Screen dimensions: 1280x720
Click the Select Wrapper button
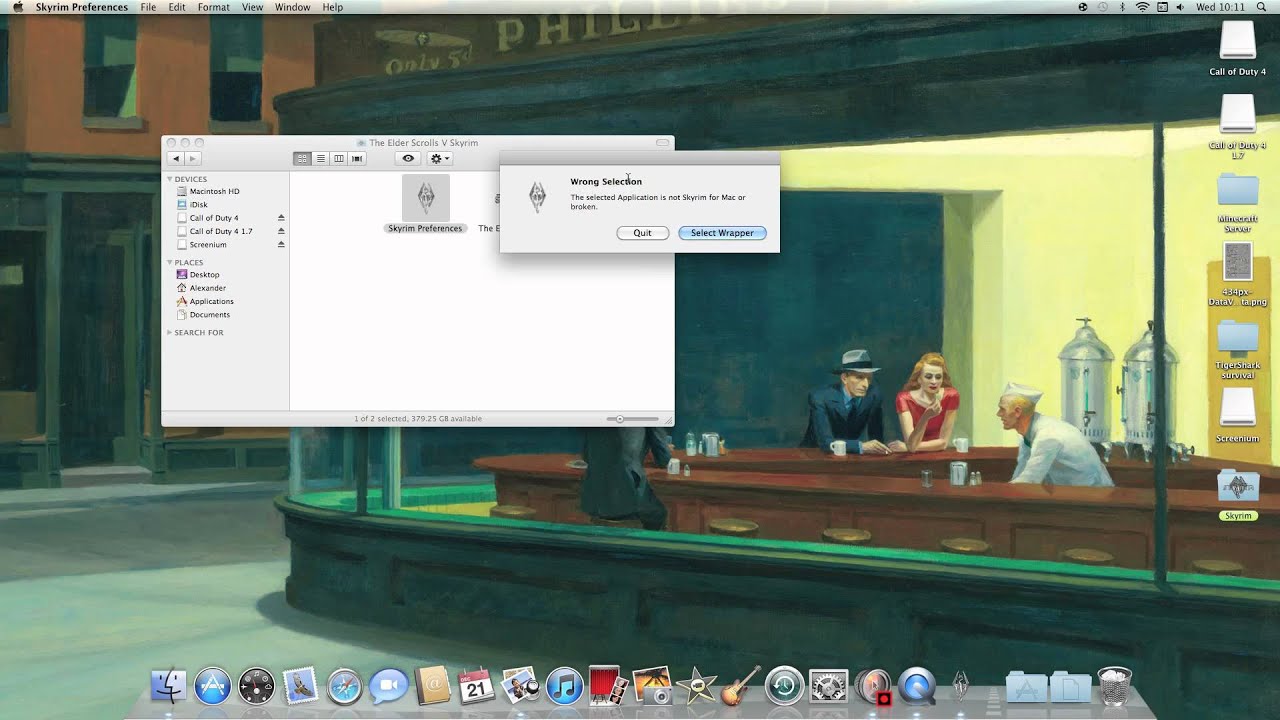point(722,233)
